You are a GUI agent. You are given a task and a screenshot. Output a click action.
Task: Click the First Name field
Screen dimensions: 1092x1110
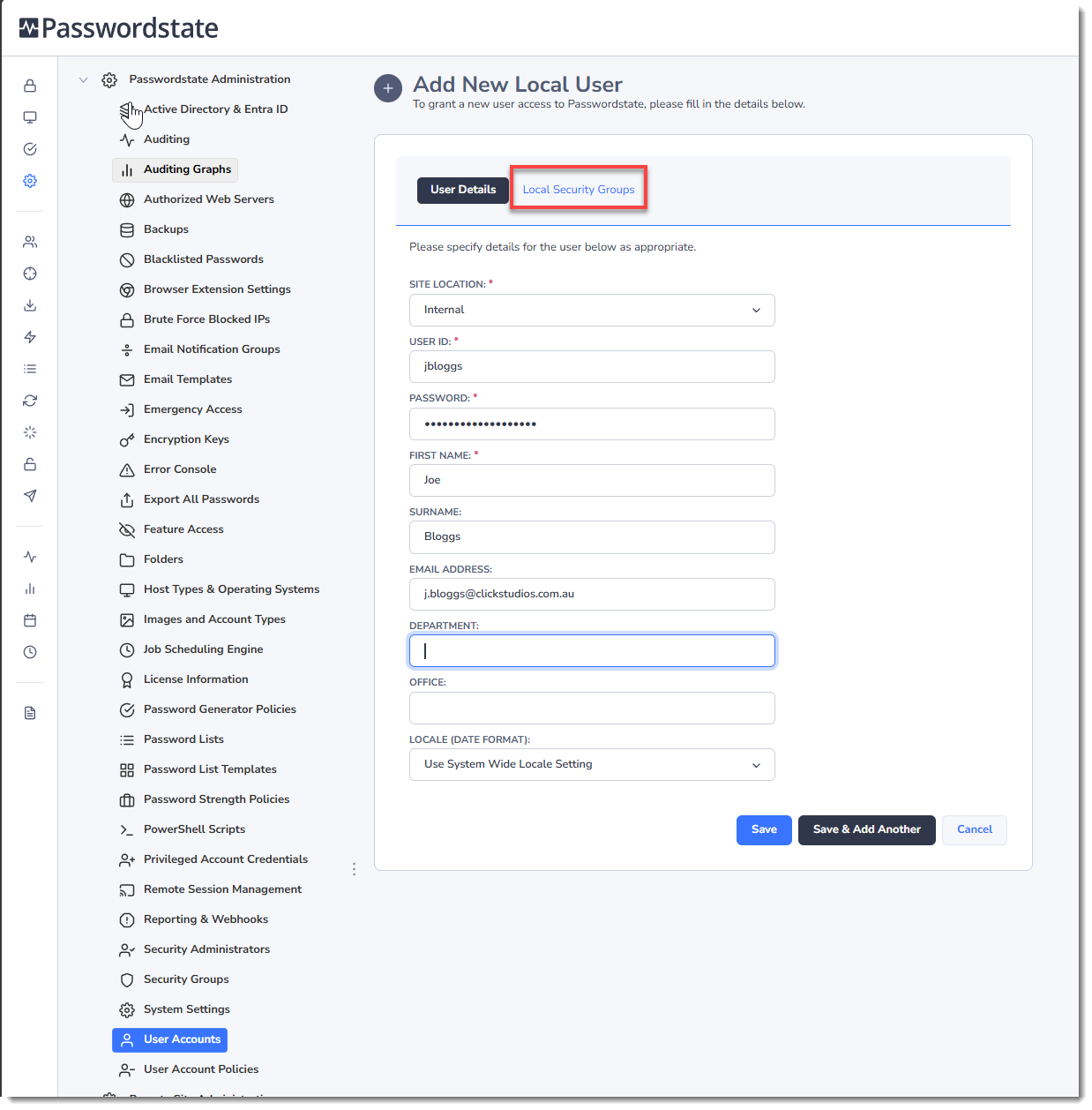(x=592, y=481)
